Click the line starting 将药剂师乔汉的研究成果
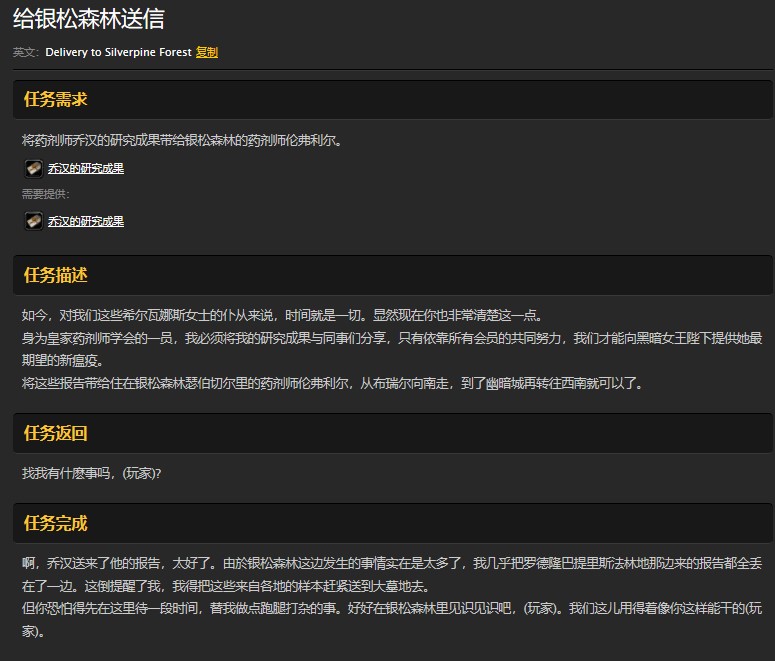 [x=182, y=140]
